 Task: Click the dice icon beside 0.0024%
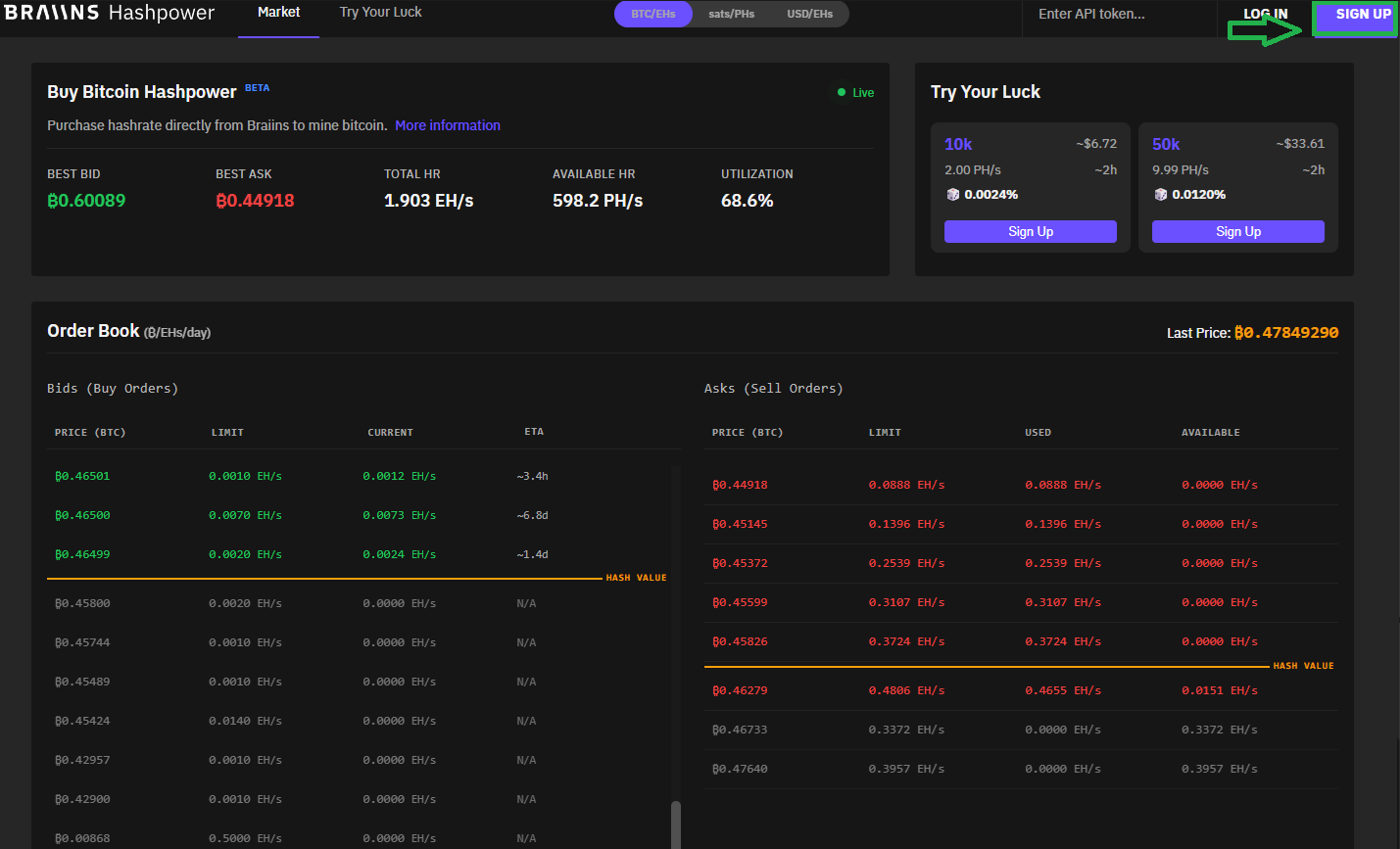(x=952, y=195)
